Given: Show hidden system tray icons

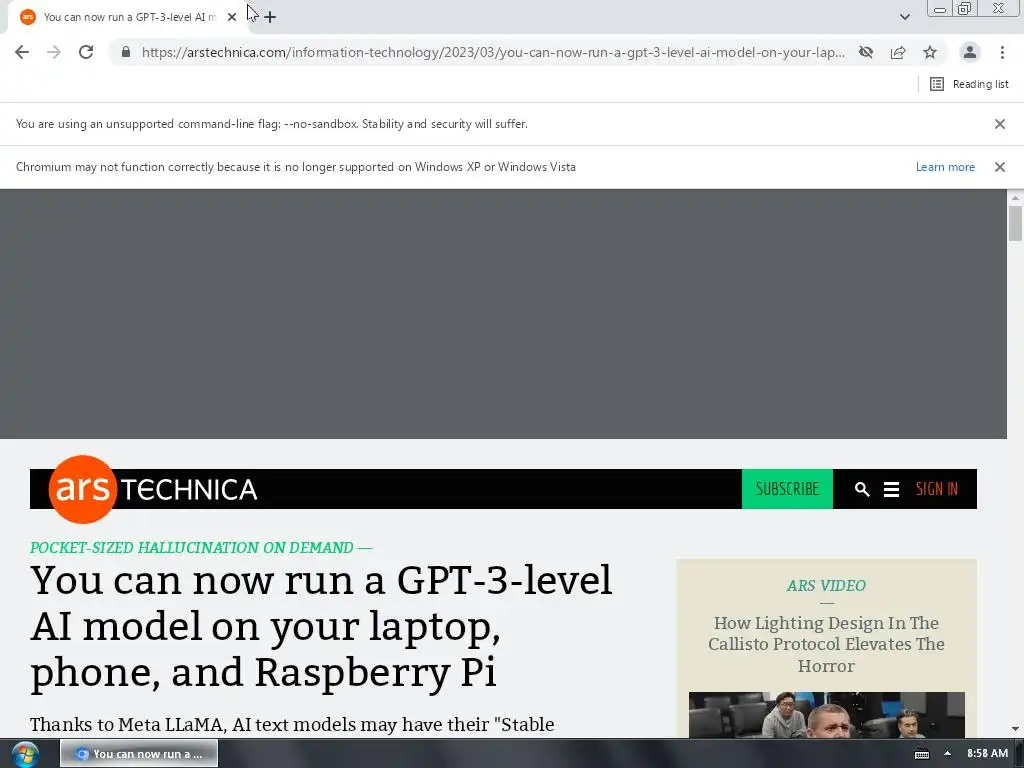Looking at the screenshot, I should (948, 754).
